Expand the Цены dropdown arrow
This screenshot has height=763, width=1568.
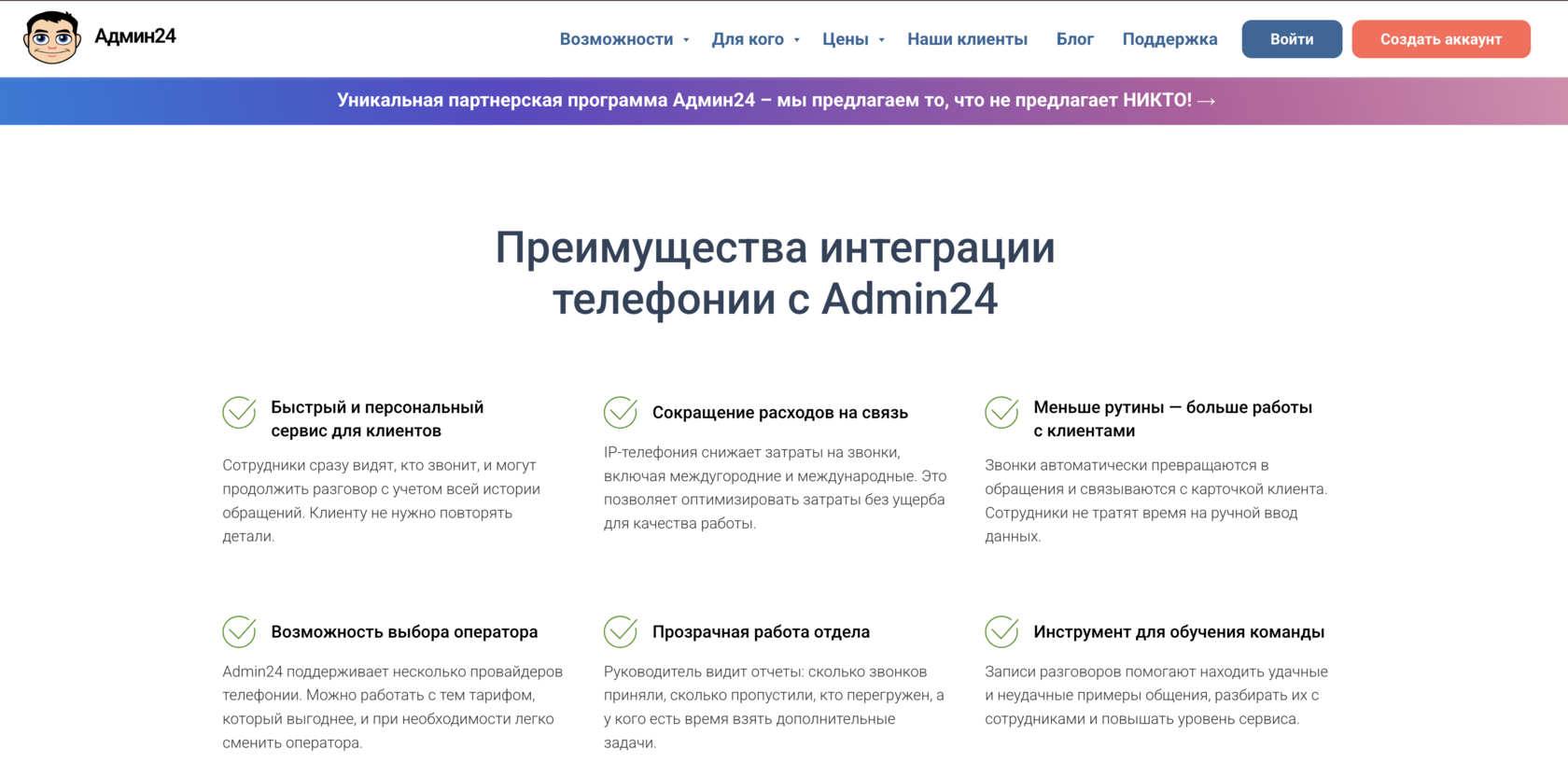pyautogui.click(x=881, y=40)
